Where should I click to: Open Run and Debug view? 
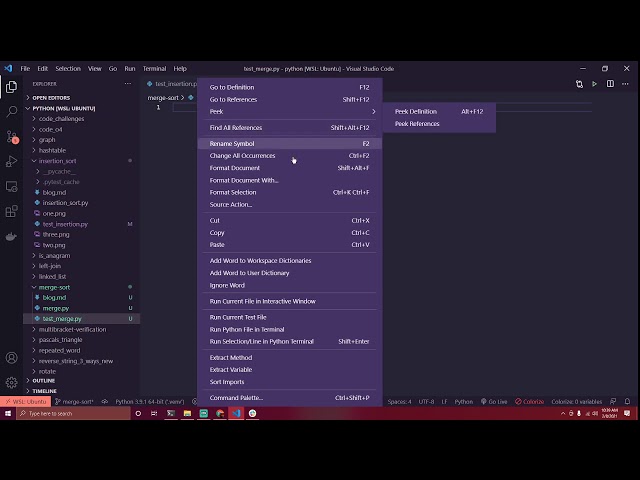(x=11, y=162)
